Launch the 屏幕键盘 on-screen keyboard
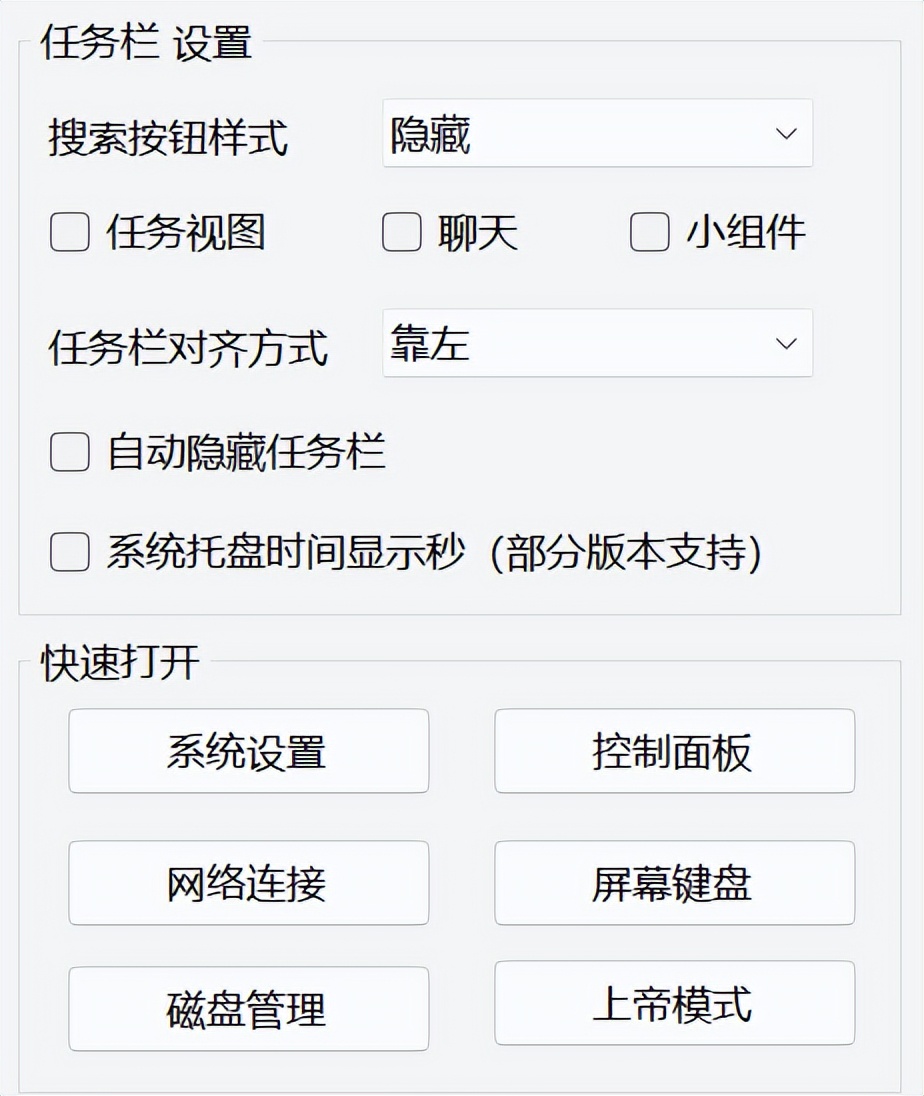This screenshot has height=1096, width=924. pos(675,883)
